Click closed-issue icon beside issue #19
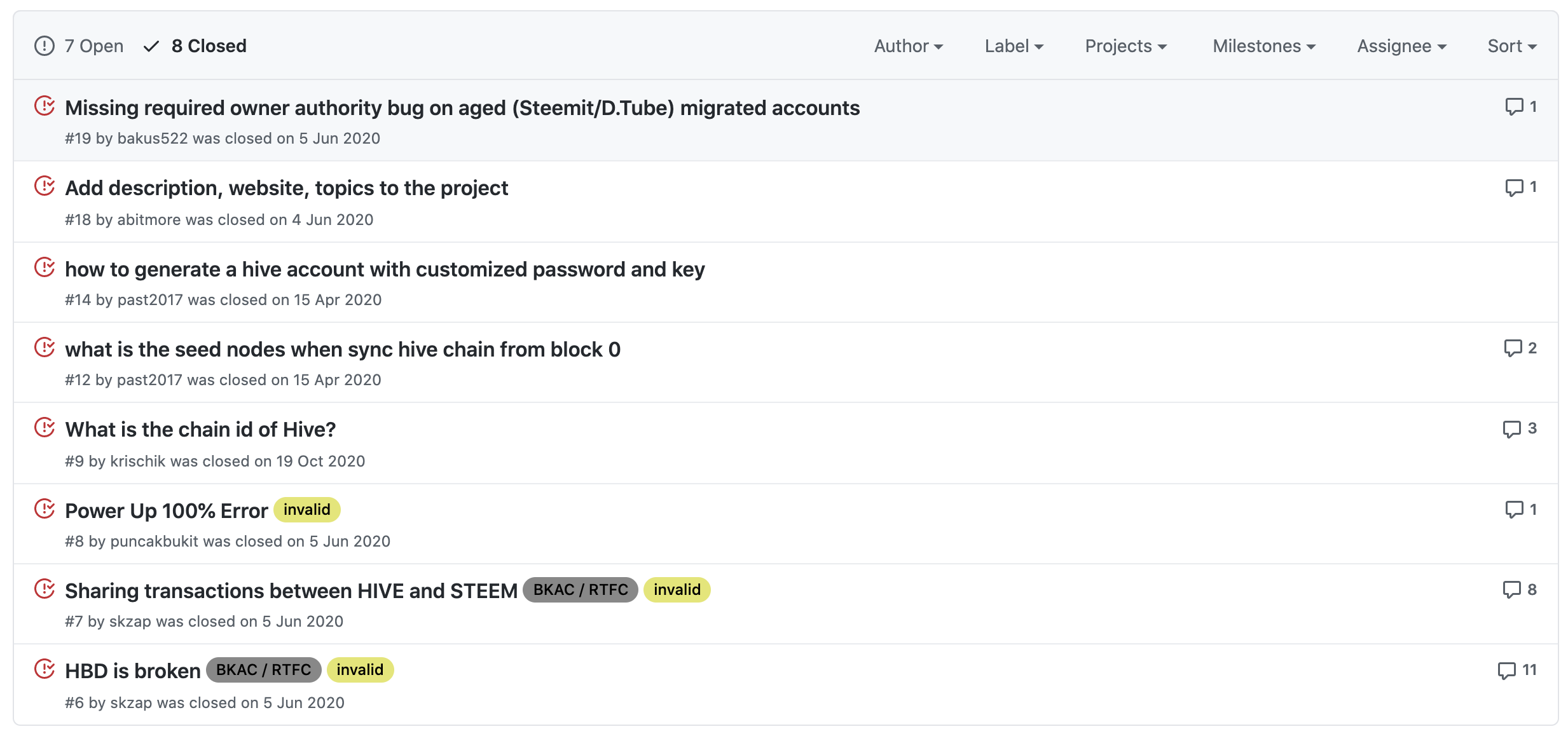 coord(45,106)
